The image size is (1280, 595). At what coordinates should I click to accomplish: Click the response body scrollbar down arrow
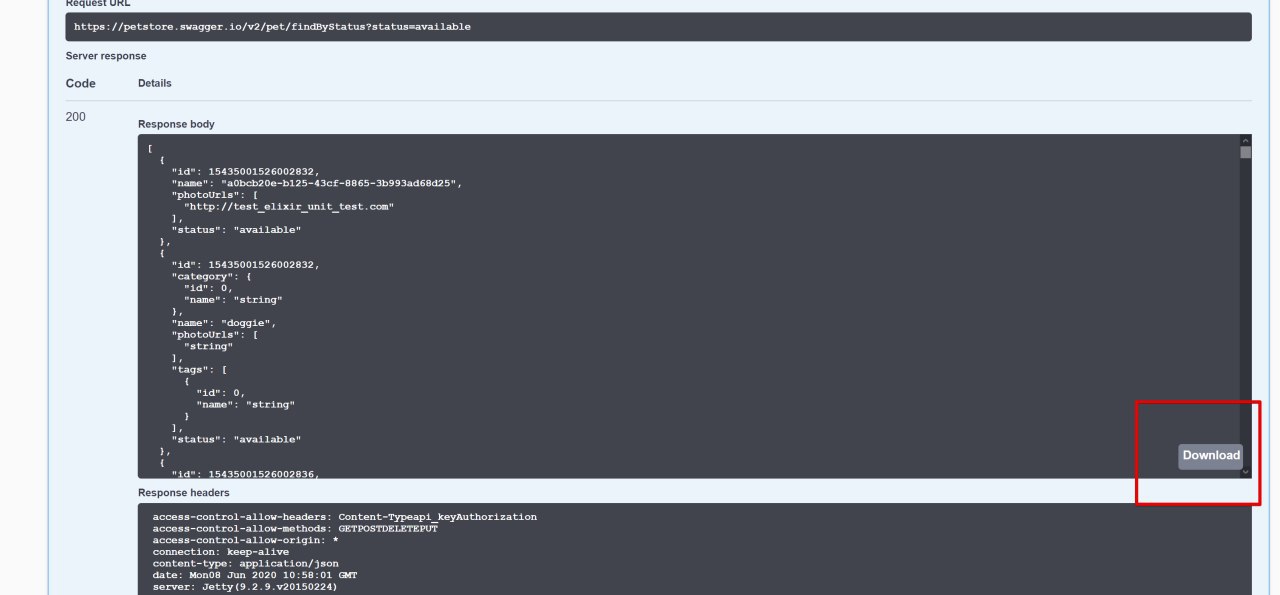pyautogui.click(x=1245, y=472)
